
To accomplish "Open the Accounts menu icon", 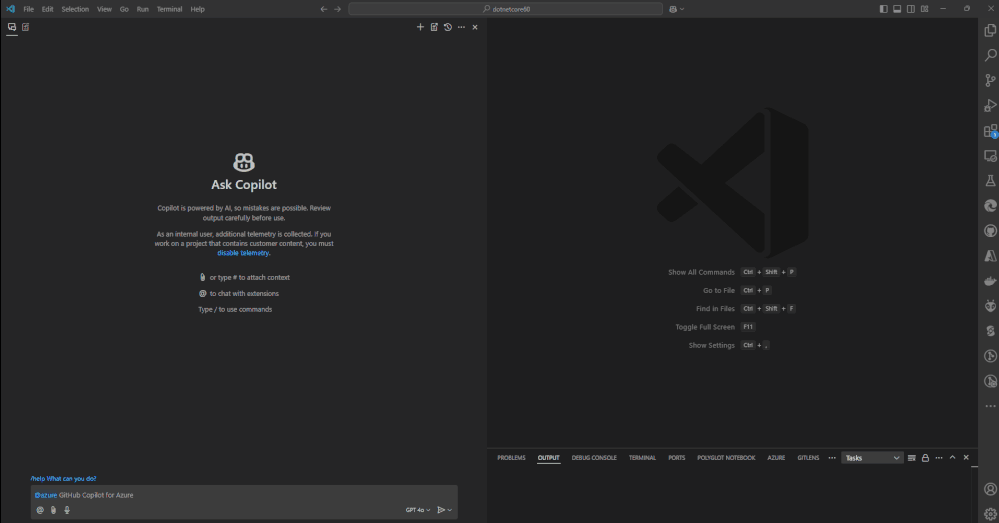I will click(990, 489).
